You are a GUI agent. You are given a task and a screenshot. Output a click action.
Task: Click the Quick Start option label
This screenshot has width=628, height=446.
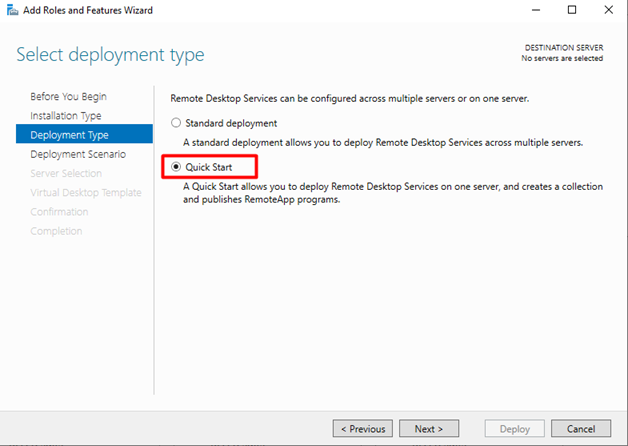208,167
